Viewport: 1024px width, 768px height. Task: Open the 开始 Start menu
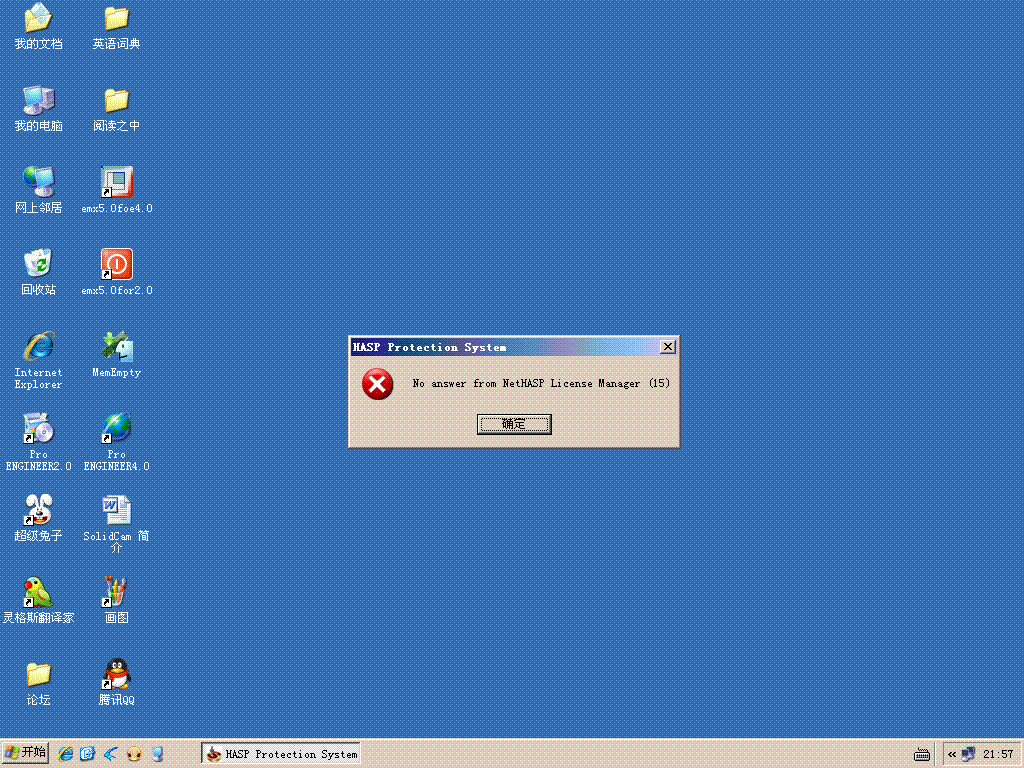tap(25, 753)
